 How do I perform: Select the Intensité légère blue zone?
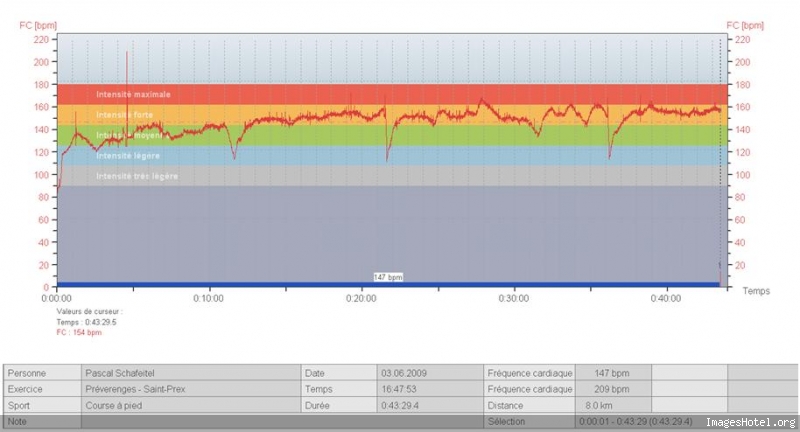pyautogui.click(x=392, y=156)
